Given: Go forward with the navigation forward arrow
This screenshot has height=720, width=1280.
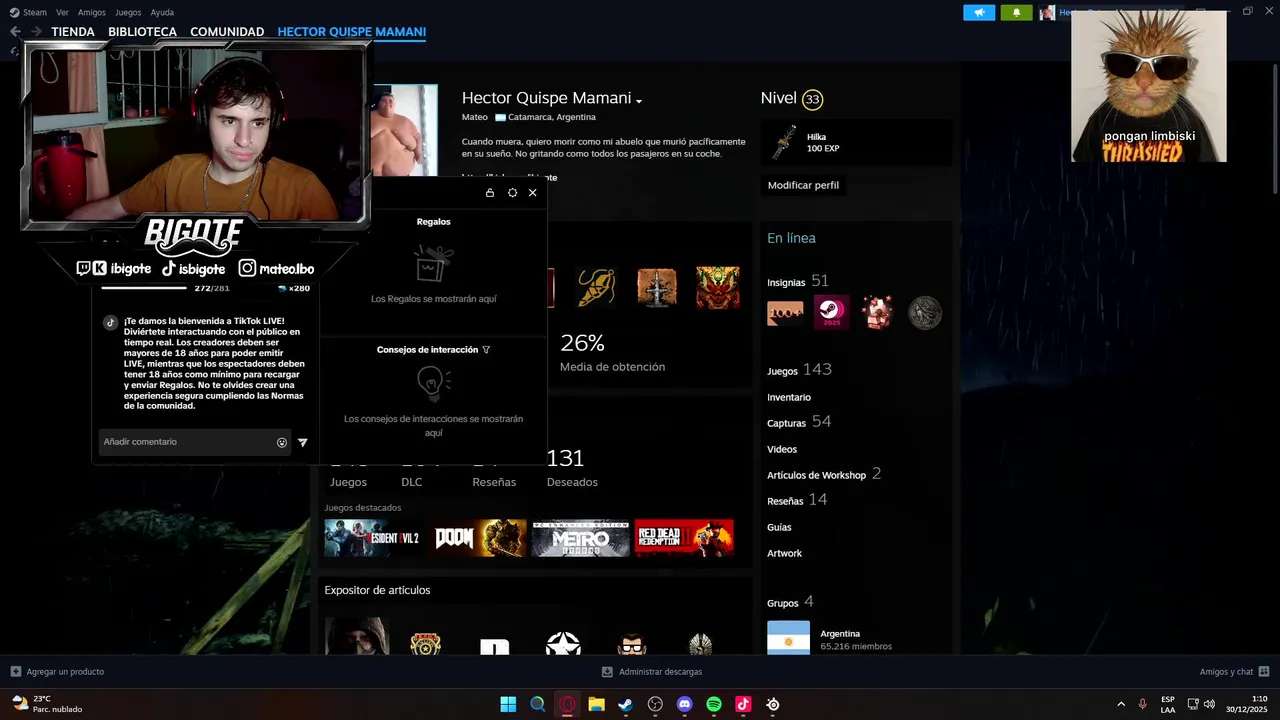Looking at the screenshot, I should coord(36,32).
